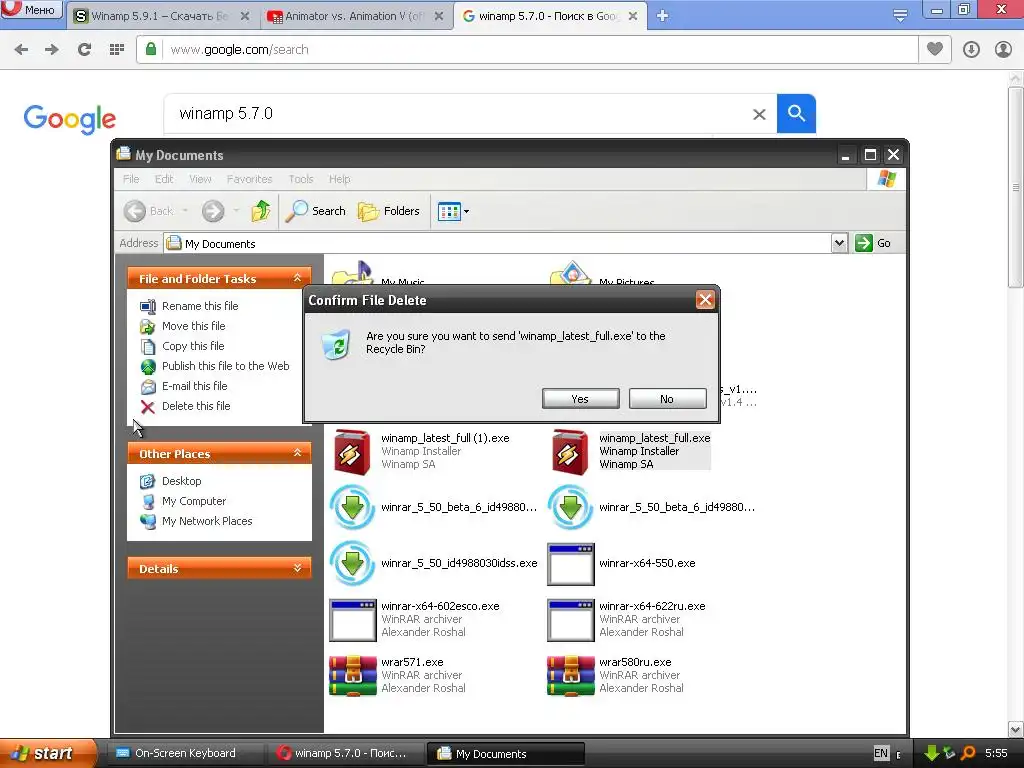Close the Confirm File Delete dialog
Image resolution: width=1024 pixels, height=768 pixels.
pyautogui.click(x=705, y=300)
